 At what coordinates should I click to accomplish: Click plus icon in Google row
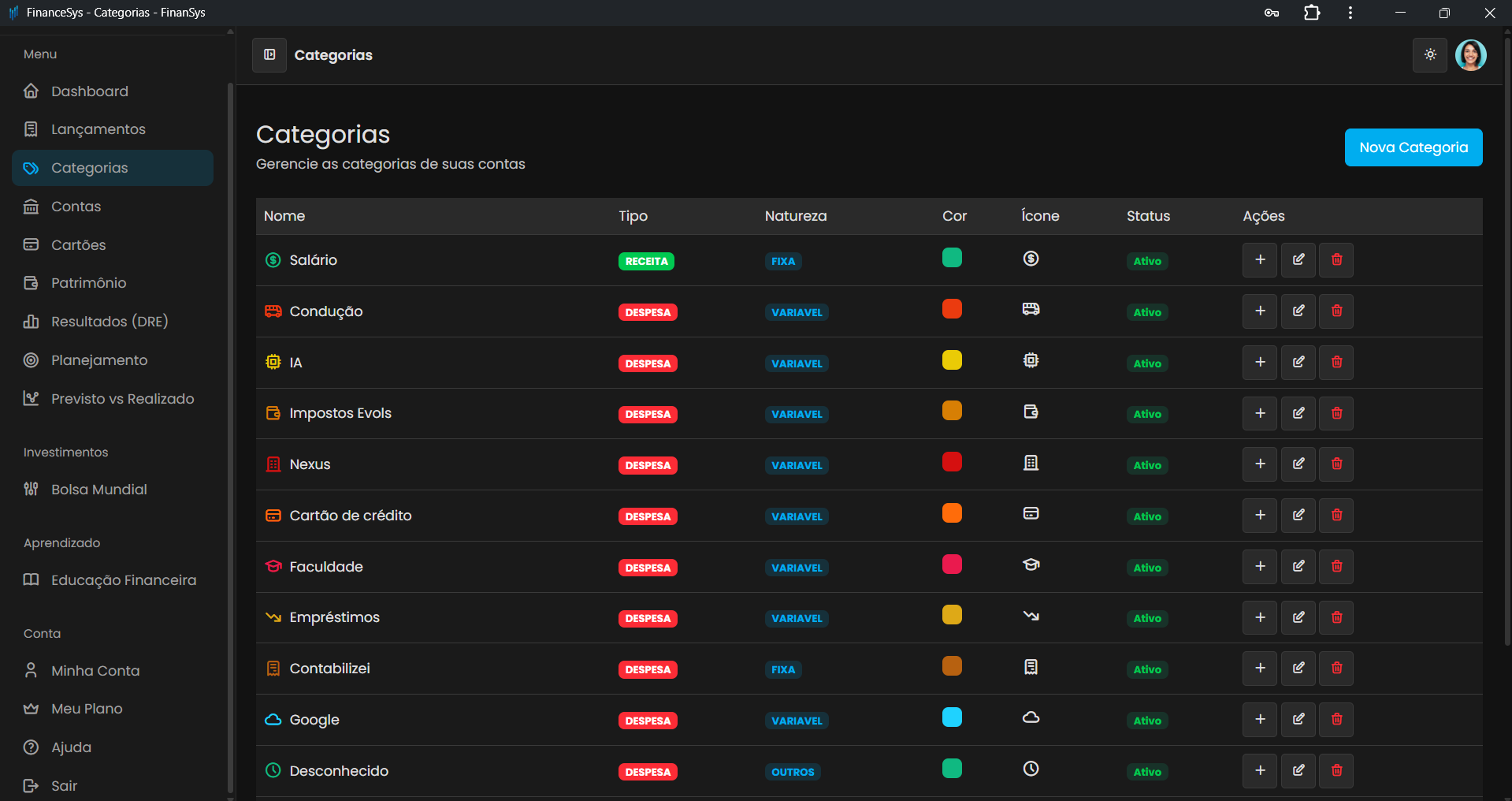[1260, 720]
